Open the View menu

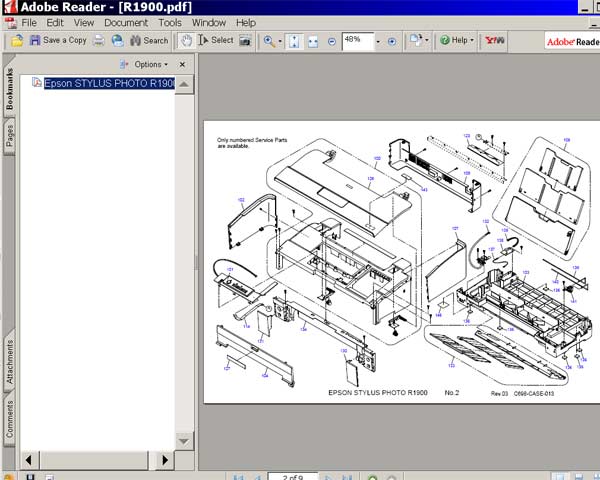pos(84,23)
